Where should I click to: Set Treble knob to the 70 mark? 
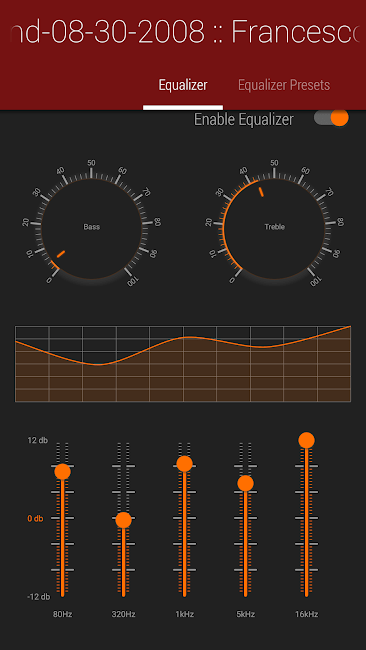322,196
